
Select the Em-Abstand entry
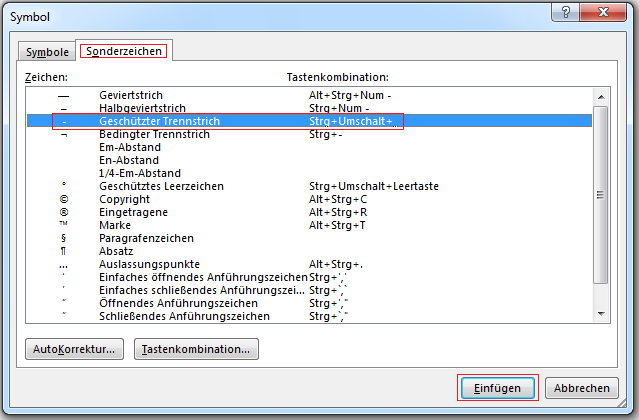pos(309,147)
